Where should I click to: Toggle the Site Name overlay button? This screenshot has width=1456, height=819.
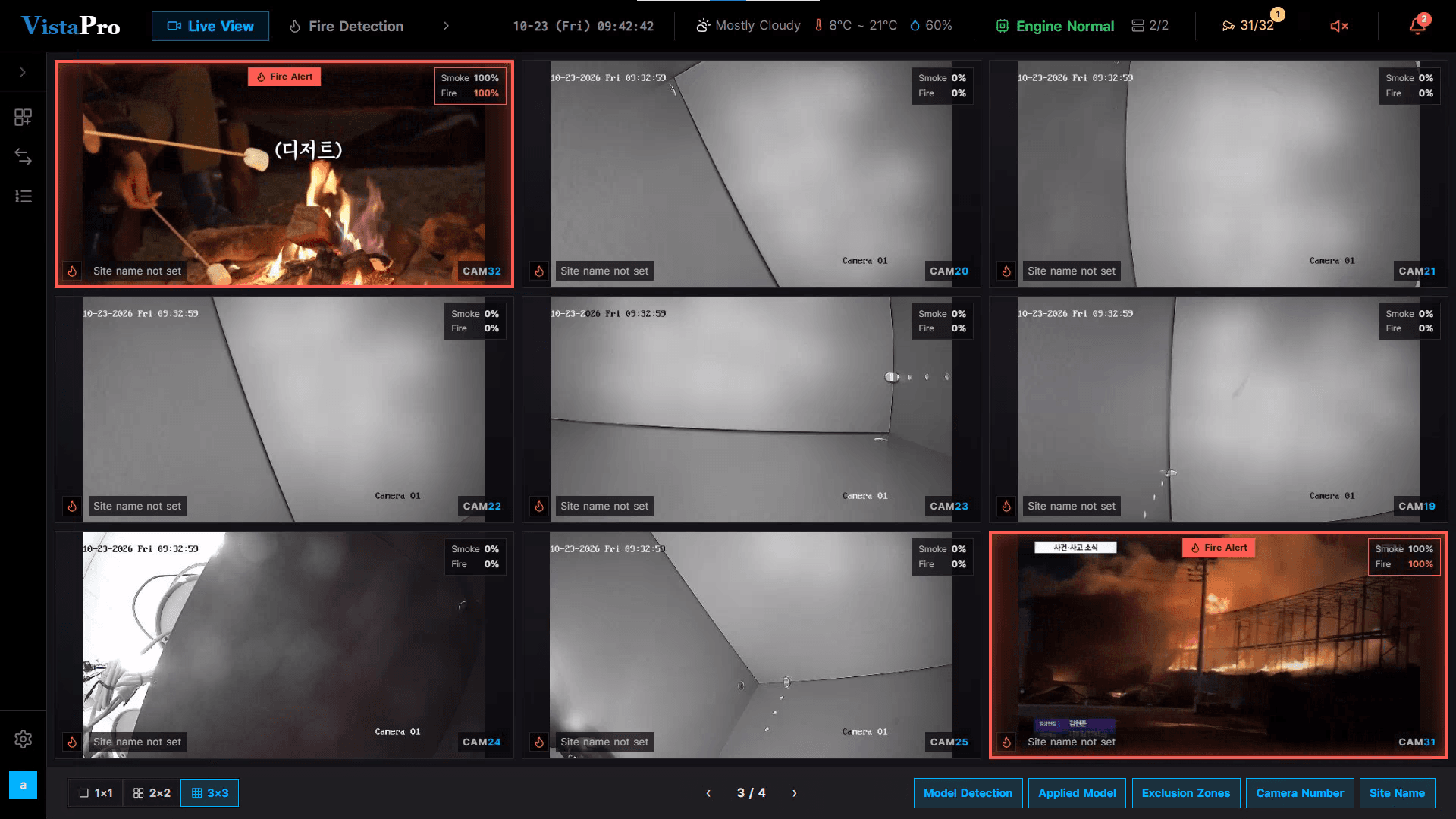[x=1397, y=793]
